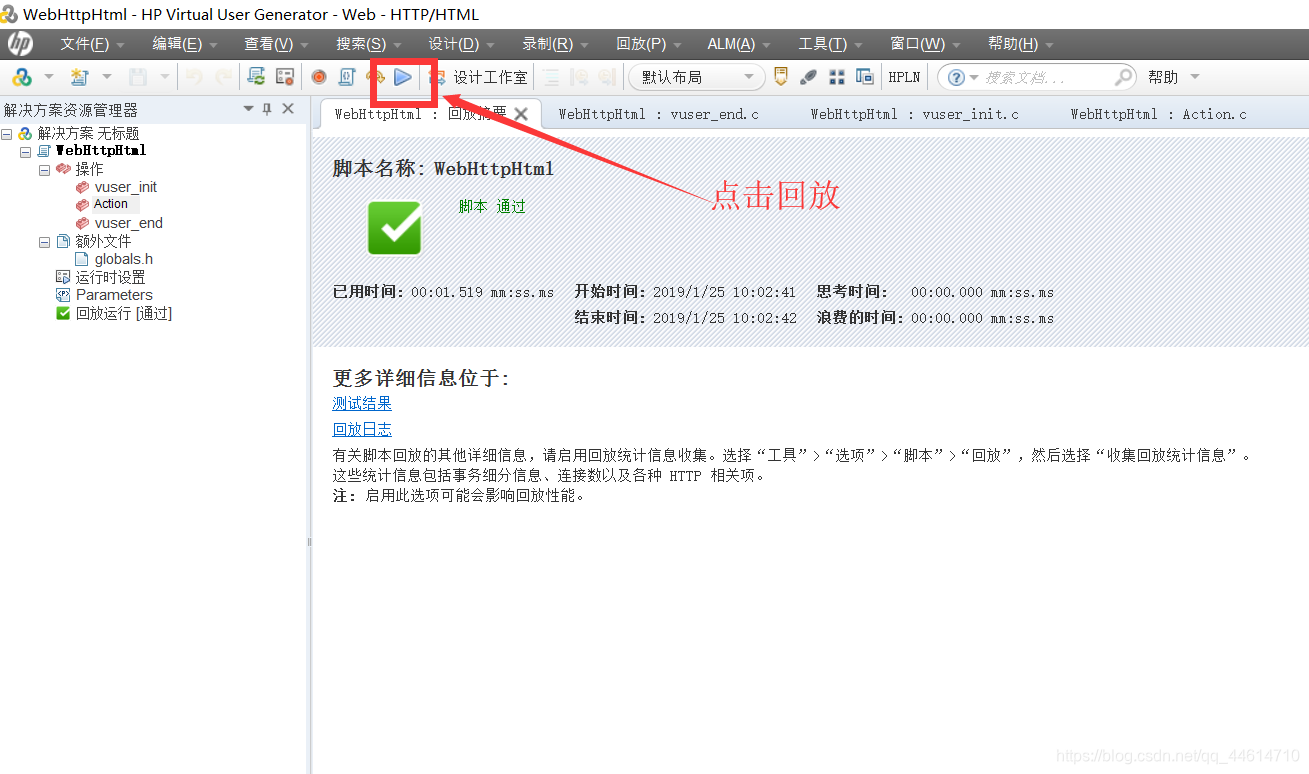Click the search magnifier icon

tap(1124, 77)
